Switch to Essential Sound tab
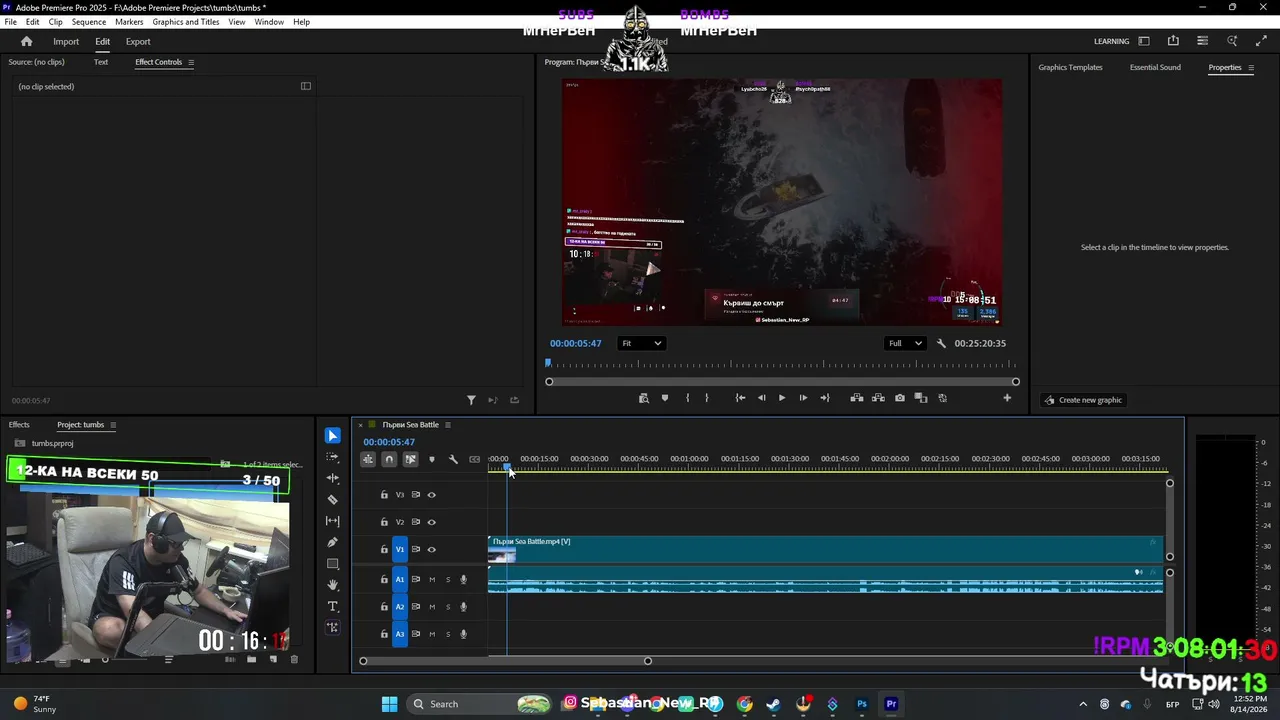1280x720 pixels. coord(1155,68)
